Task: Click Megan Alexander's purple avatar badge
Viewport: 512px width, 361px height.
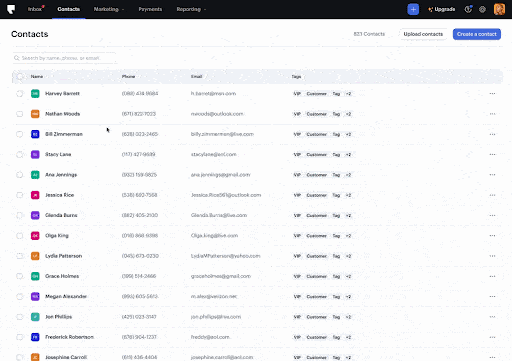Action: click(x=35, y=296)
